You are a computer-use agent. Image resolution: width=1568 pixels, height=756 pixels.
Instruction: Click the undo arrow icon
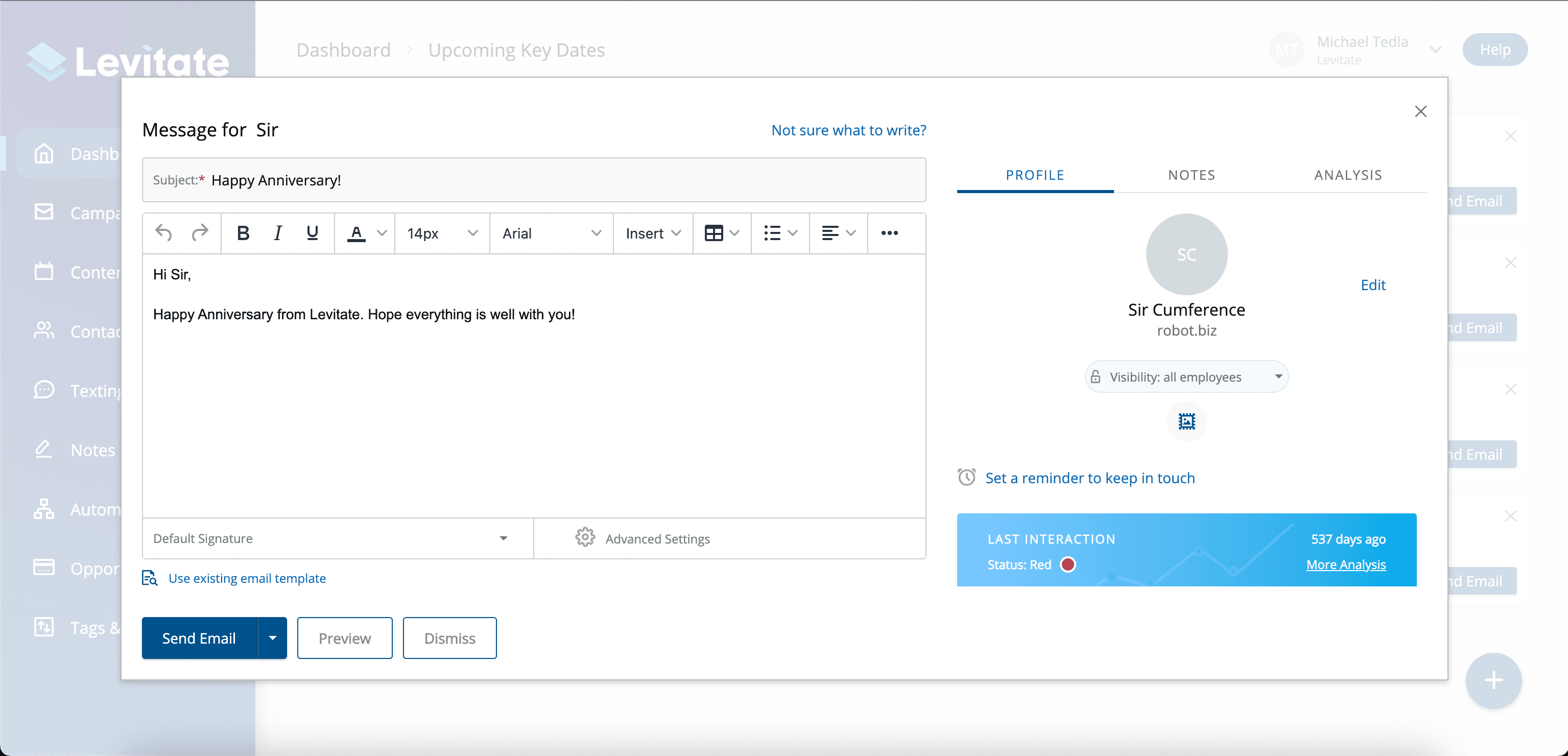pos(164,233)
